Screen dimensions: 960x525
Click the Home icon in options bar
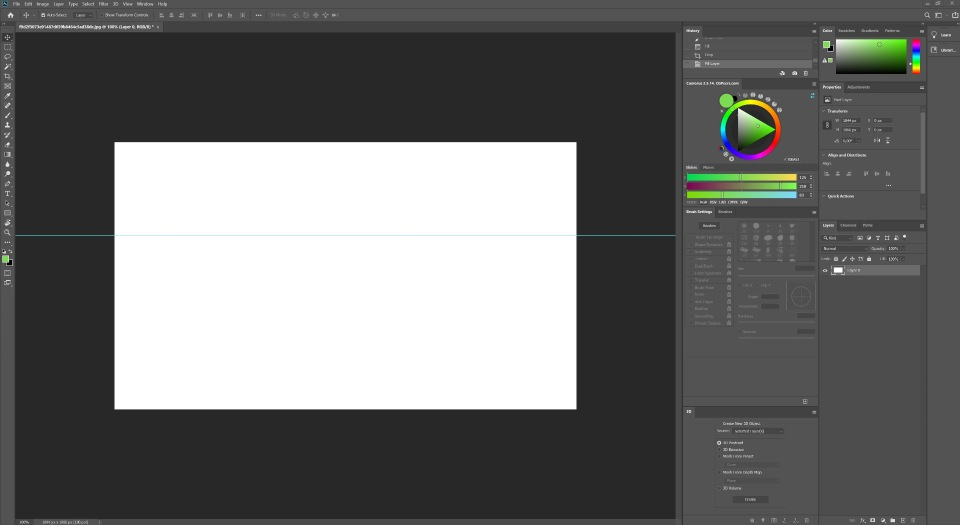coord(10,15)
